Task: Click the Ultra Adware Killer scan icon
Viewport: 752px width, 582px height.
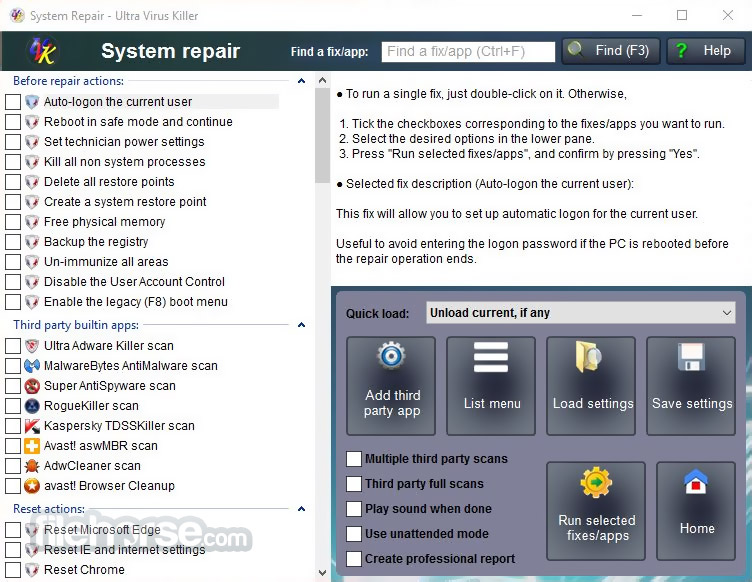Action: (32, 346)
